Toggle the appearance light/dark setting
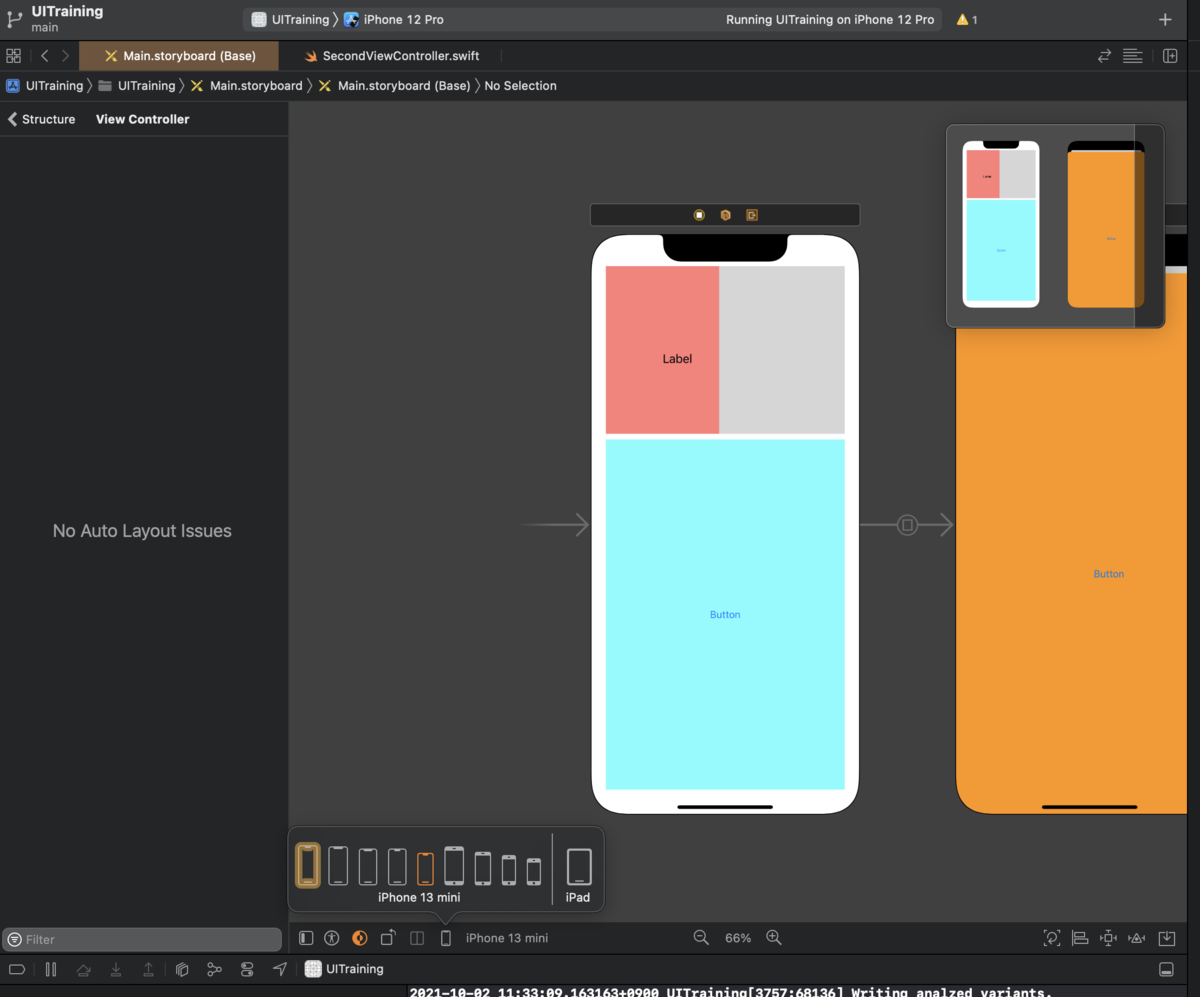 tap(360, 938)
